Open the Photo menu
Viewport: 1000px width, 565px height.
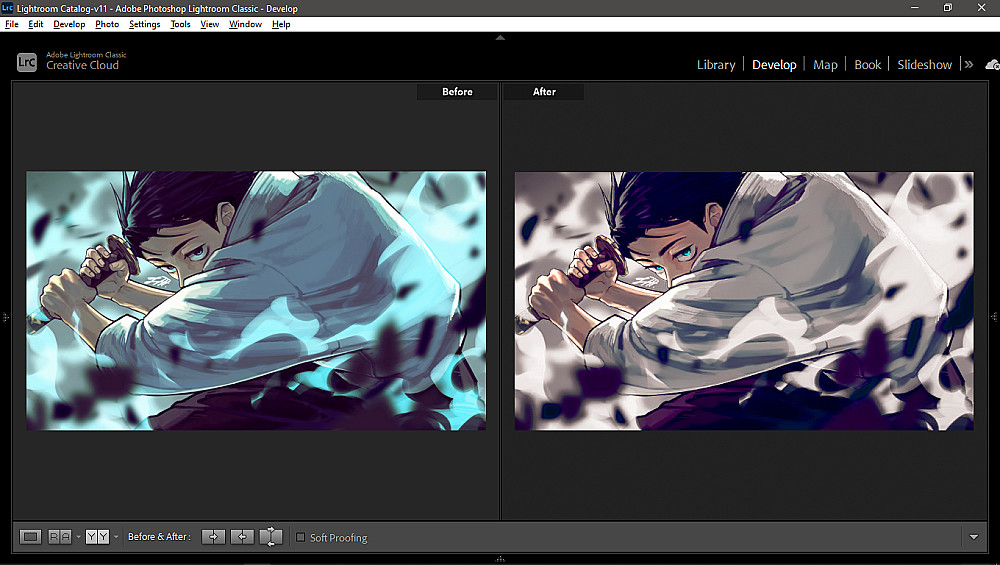(107, 24)
